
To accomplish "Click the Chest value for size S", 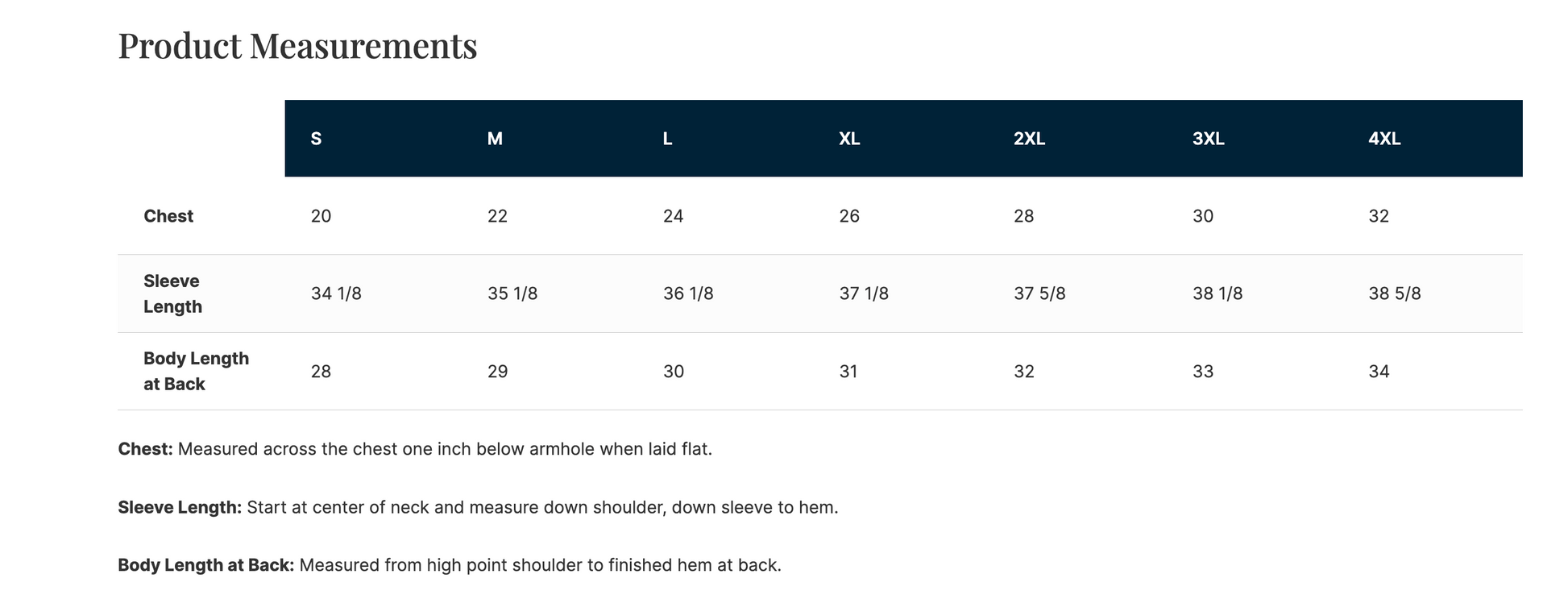I will (321, 216).
